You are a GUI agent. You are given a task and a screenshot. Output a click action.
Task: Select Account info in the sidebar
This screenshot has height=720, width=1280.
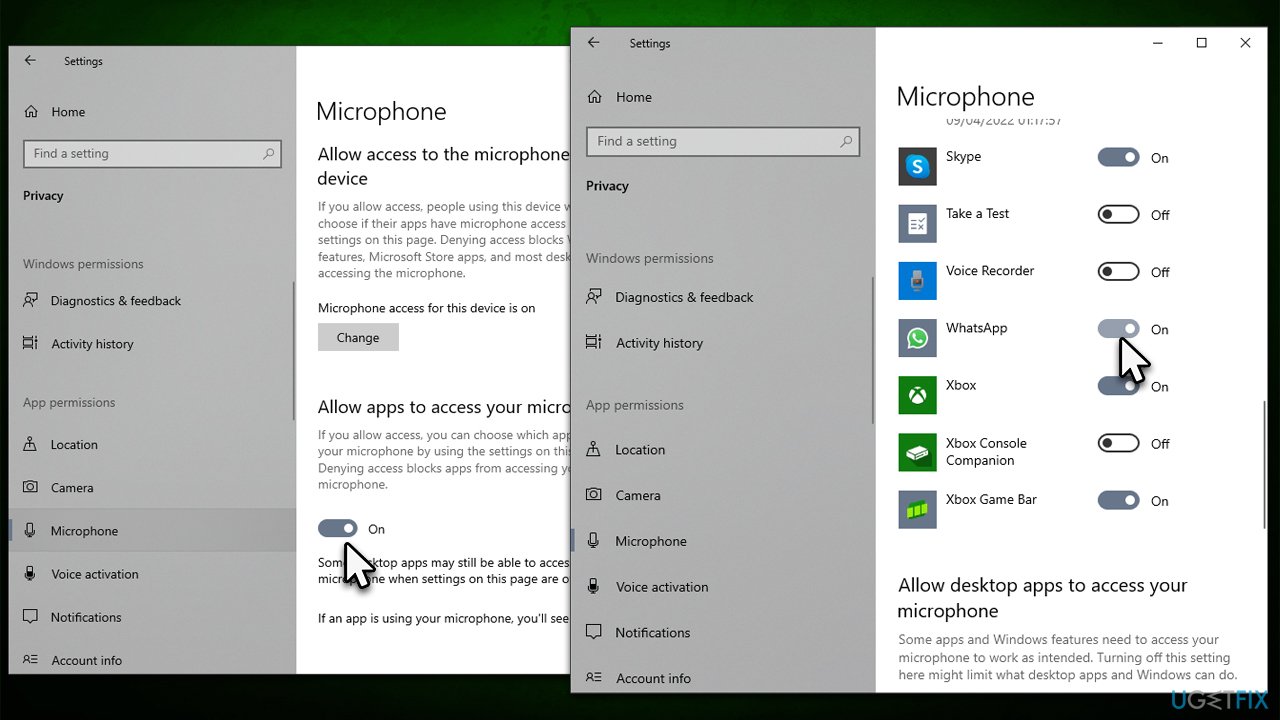654,678
